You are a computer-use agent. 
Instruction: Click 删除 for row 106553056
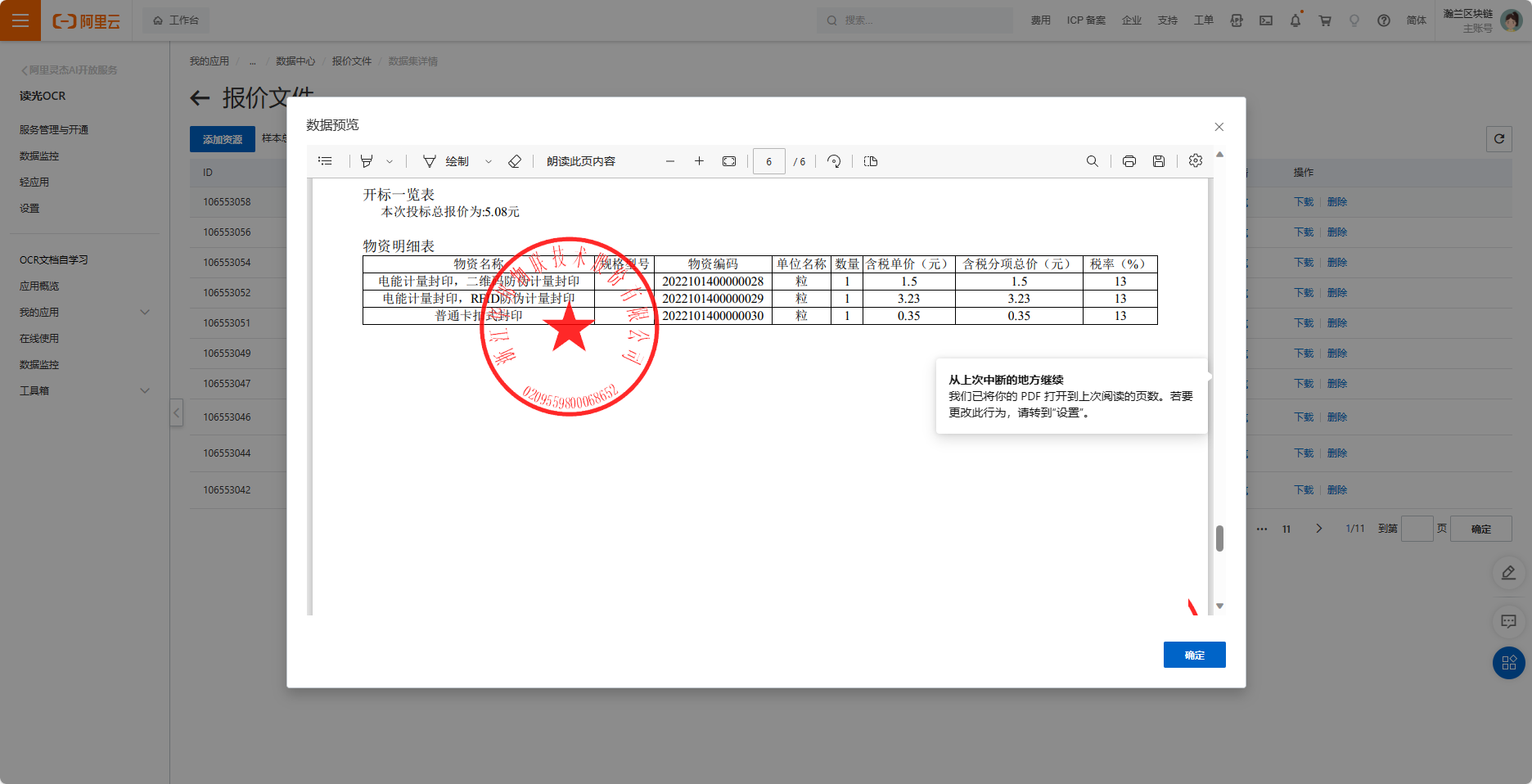1337,232
